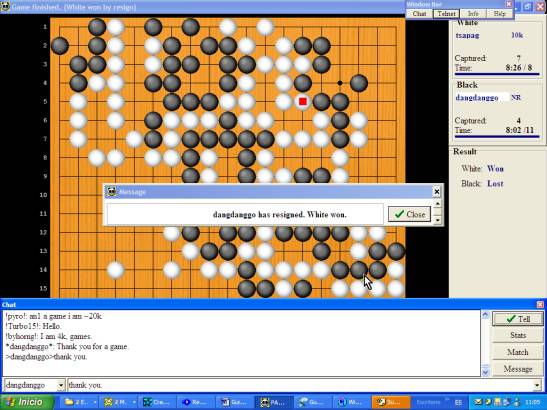
Task: Click the mail icon in system tray
Action: 478,402
